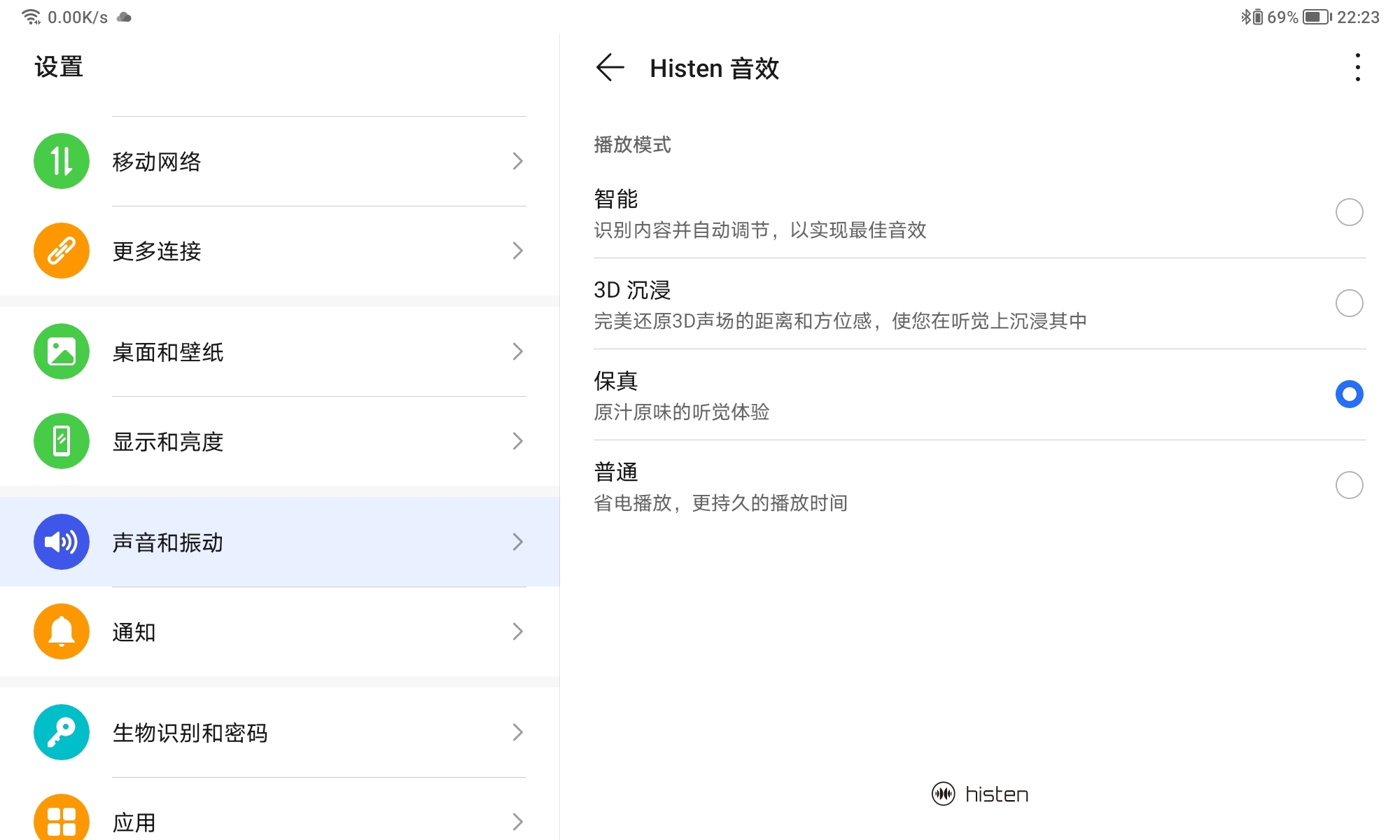Open the 通知 settings entry
Image resolution: width=1400 pixels, height=840 pixels.
coord(280,631)
